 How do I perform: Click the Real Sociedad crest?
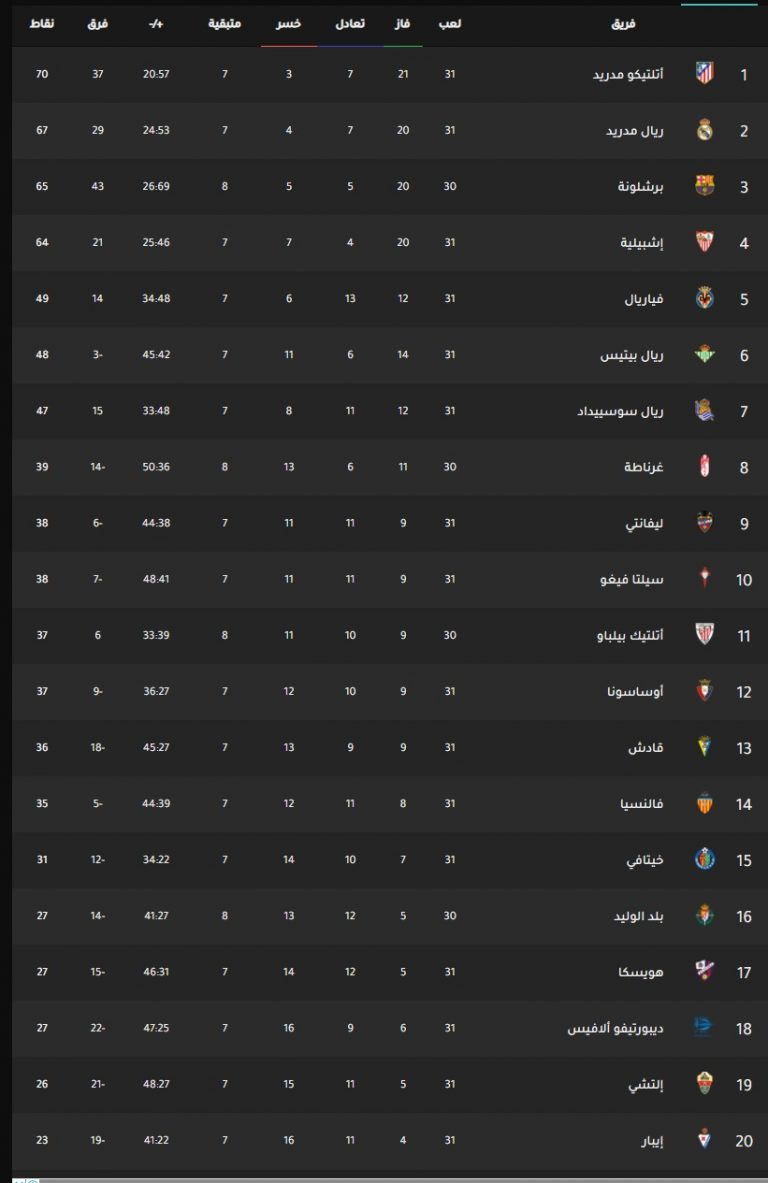(x=705, y=410)
